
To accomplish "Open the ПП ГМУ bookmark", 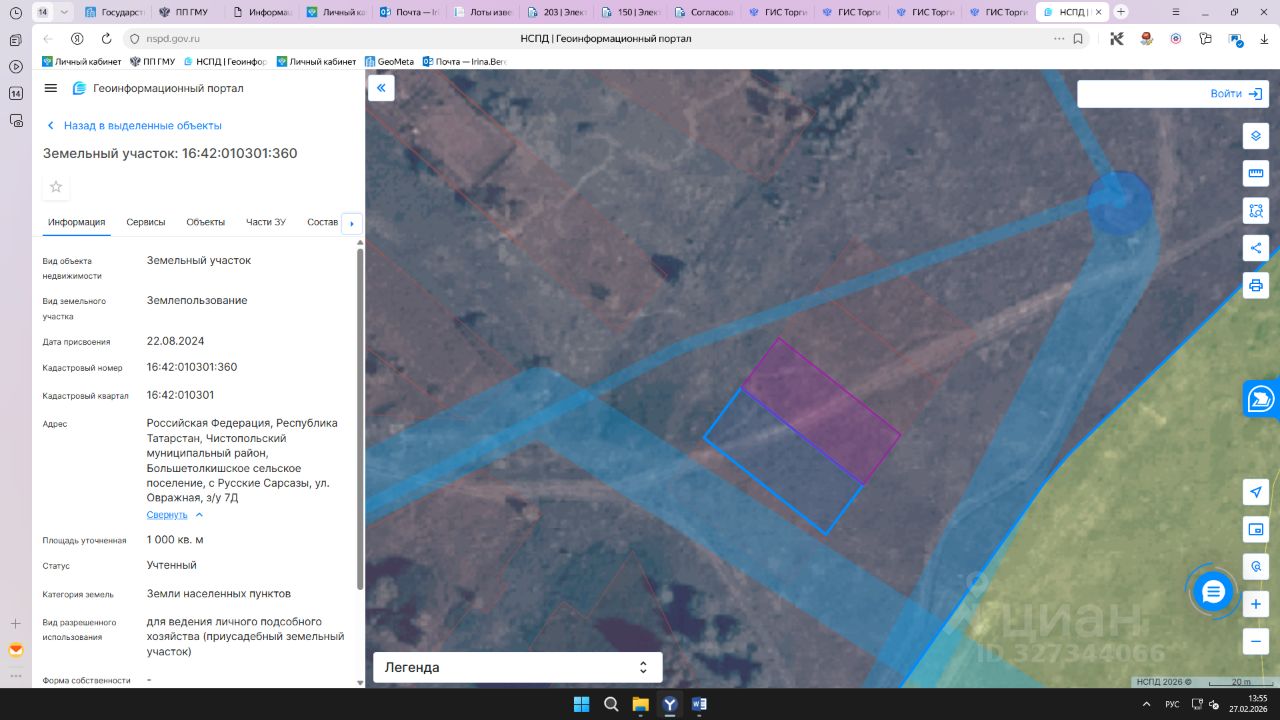I will point(152,62).
